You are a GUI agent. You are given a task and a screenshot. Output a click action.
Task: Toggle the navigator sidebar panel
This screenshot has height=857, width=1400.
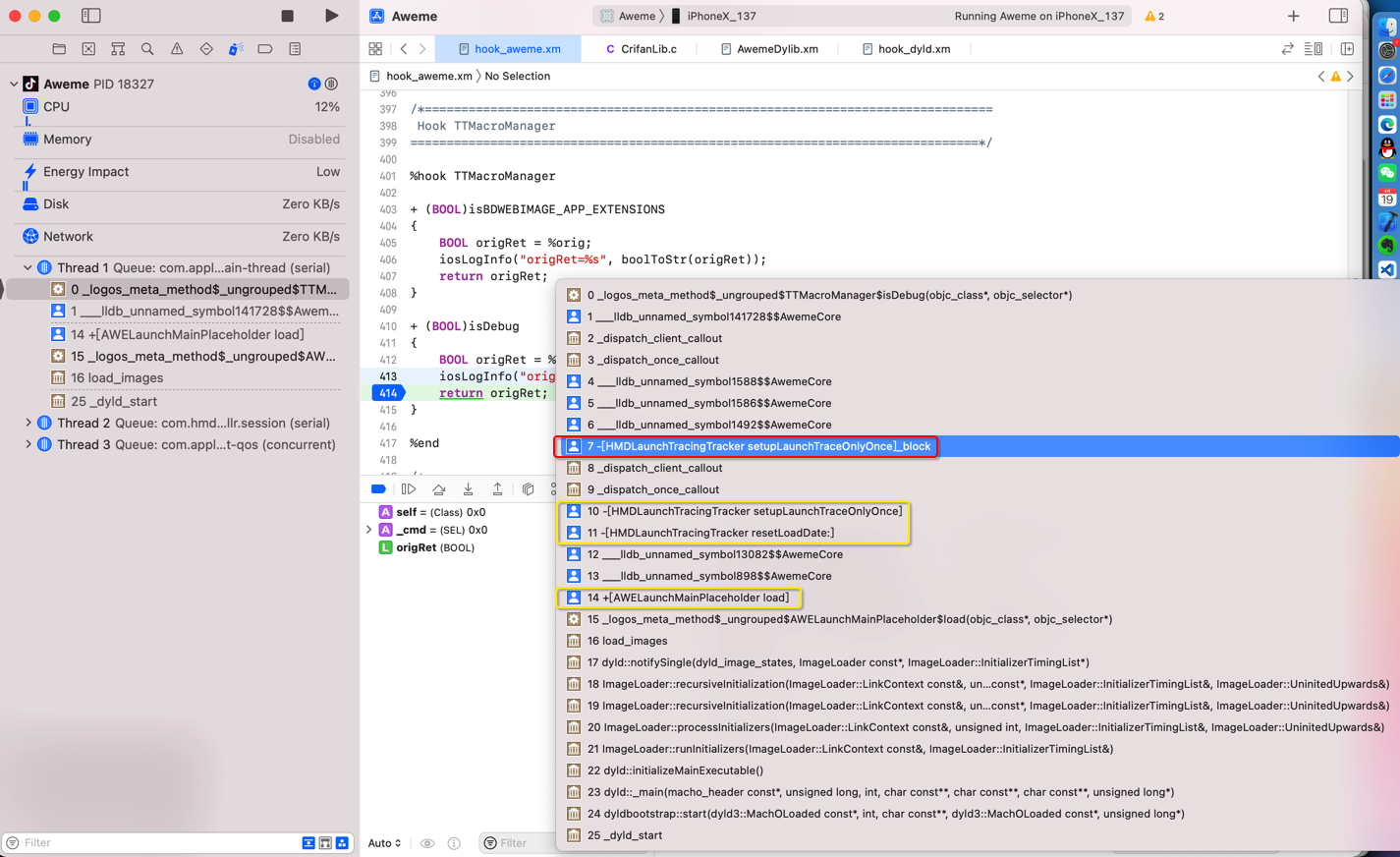(x=91, y=16)
